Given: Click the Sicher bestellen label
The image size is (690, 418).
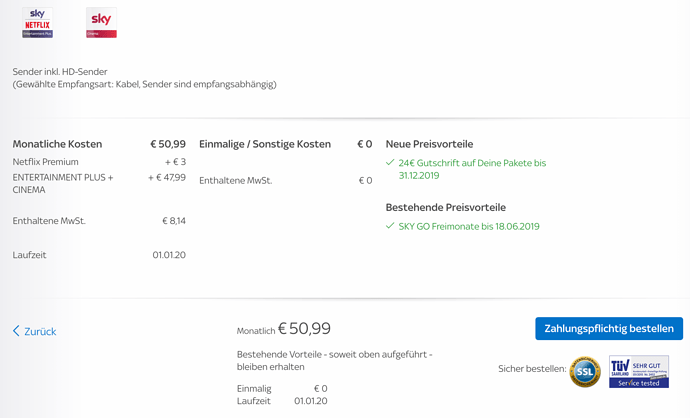Looking at the screenshot, I should (x=532, y=369).
